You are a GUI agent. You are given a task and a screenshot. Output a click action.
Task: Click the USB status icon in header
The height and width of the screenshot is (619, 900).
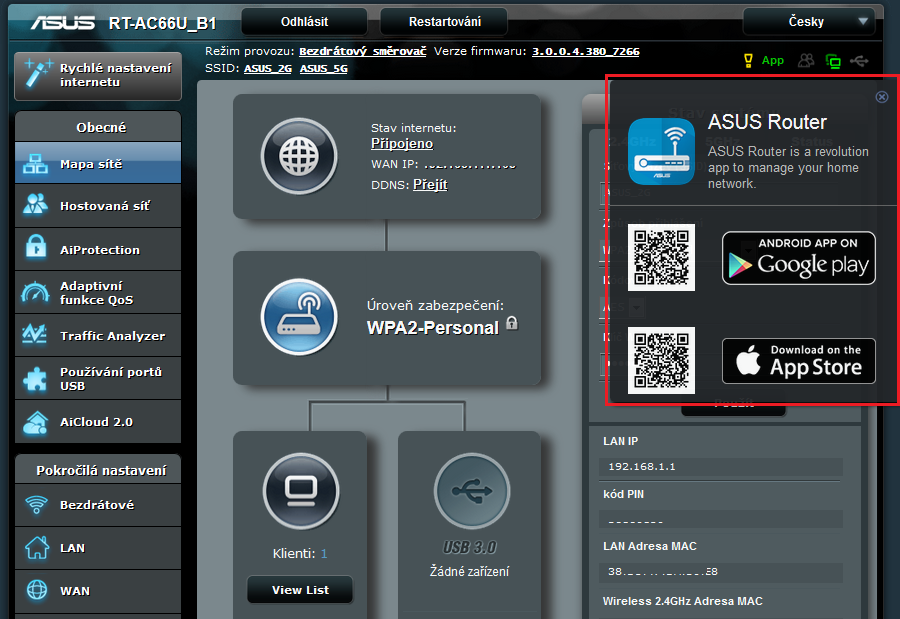(x=859, y=61)
